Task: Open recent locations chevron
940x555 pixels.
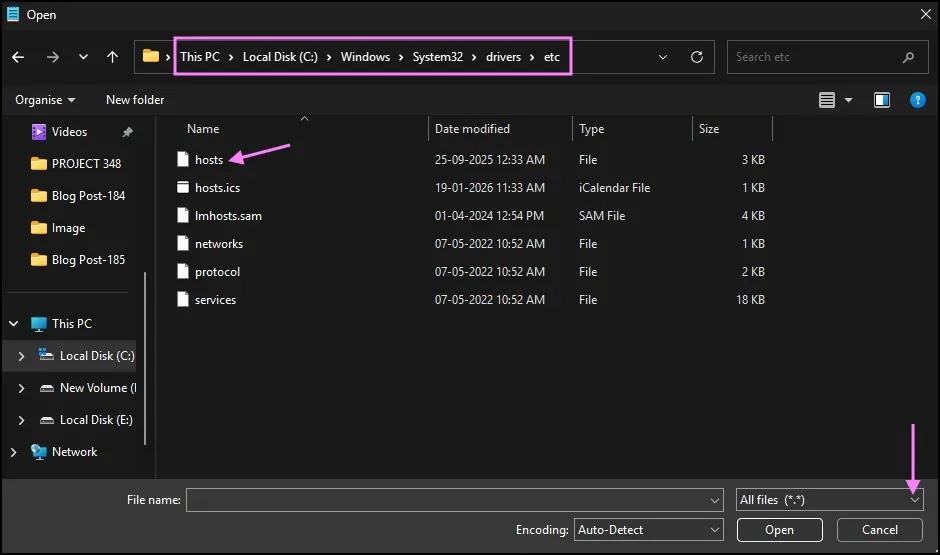Action: (83, 57)
